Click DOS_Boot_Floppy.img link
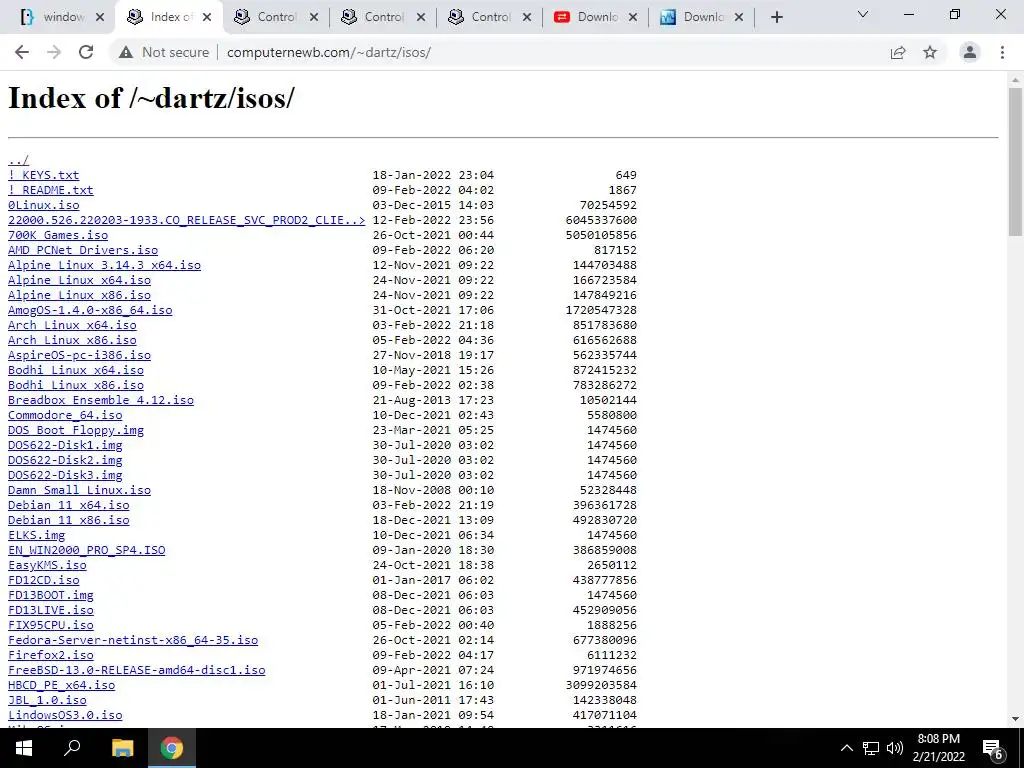This screenshot has height=768, width=1024. click(75, 430)
